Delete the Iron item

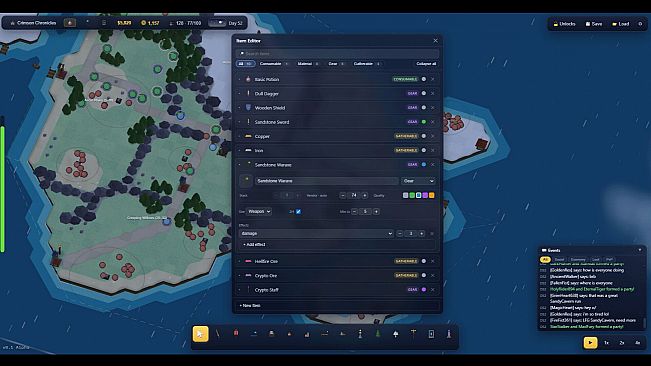[433, 150]
